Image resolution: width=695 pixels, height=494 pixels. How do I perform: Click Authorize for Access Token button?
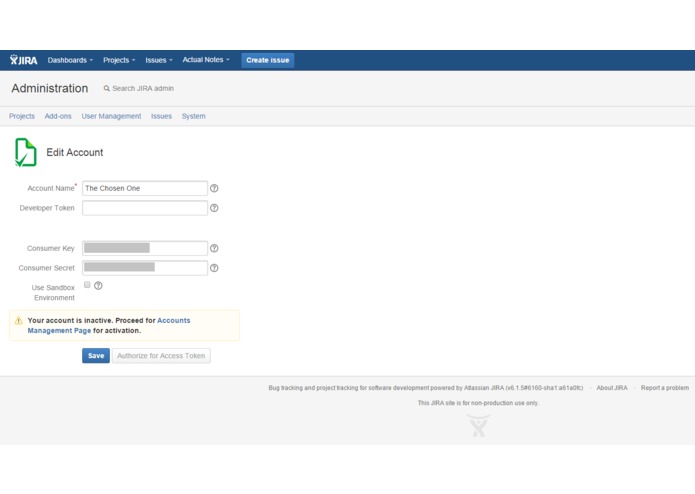point(161,356)
